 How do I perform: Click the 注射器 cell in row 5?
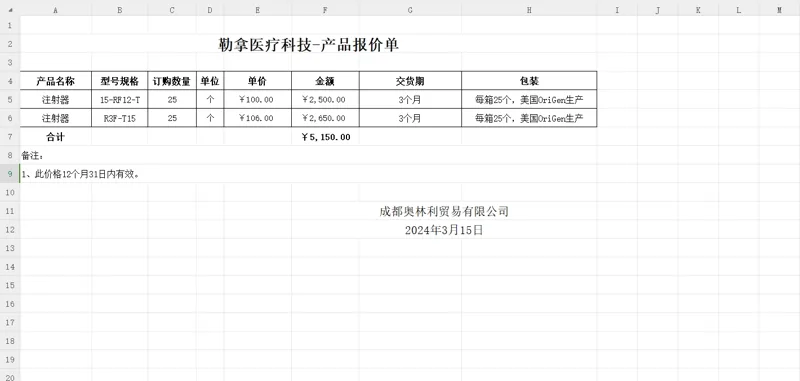tap(56, 99)
